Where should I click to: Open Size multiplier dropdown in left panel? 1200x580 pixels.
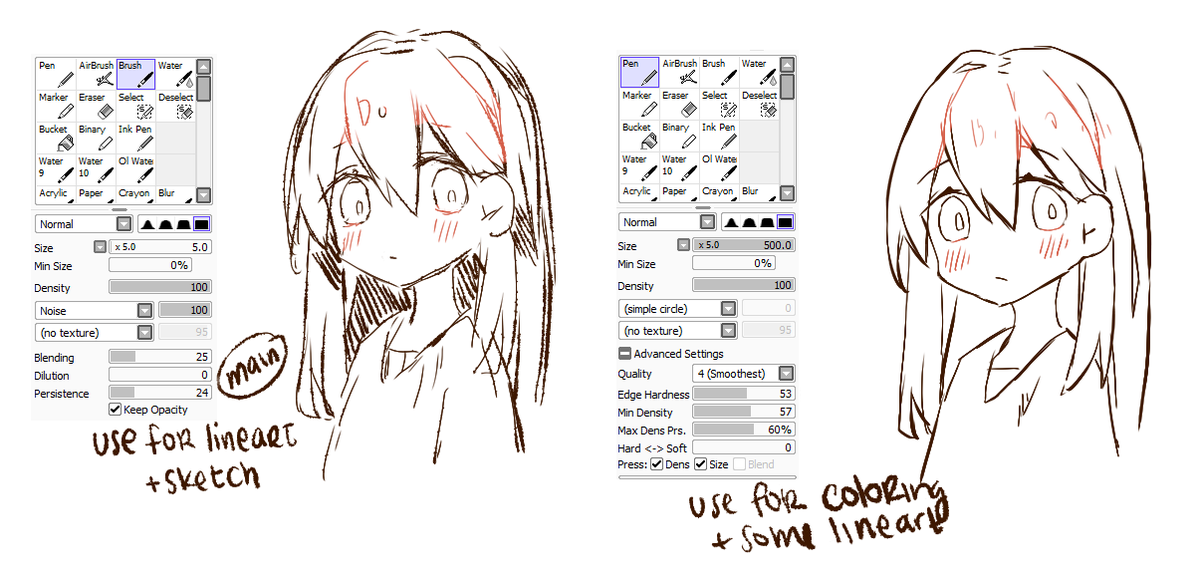(x=100, y=247)
